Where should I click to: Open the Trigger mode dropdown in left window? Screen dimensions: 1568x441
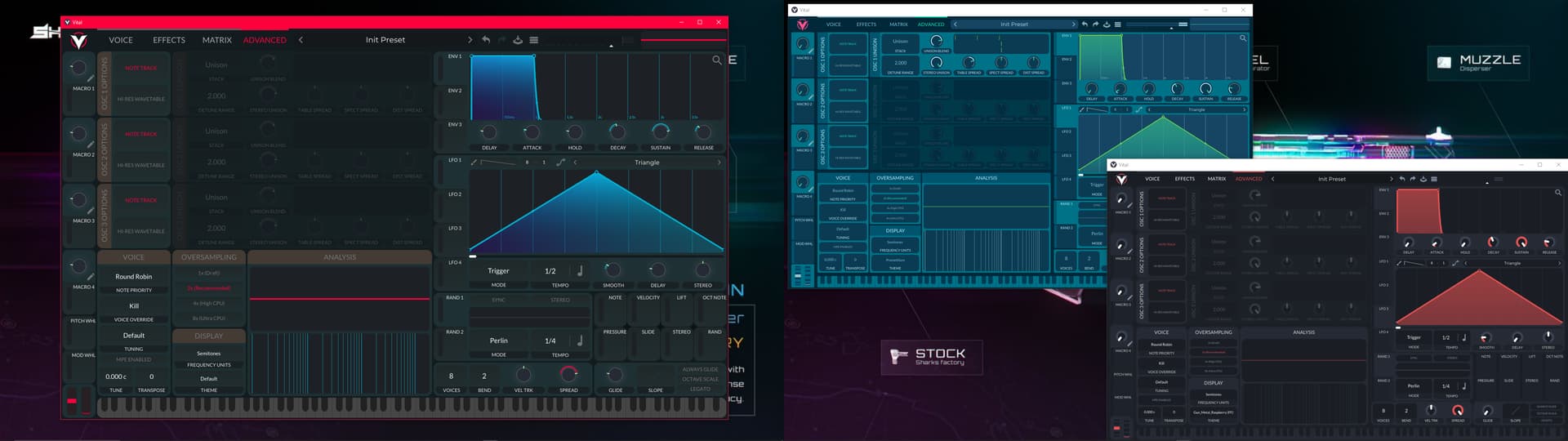pyautogui.click(x=498, y=271)
